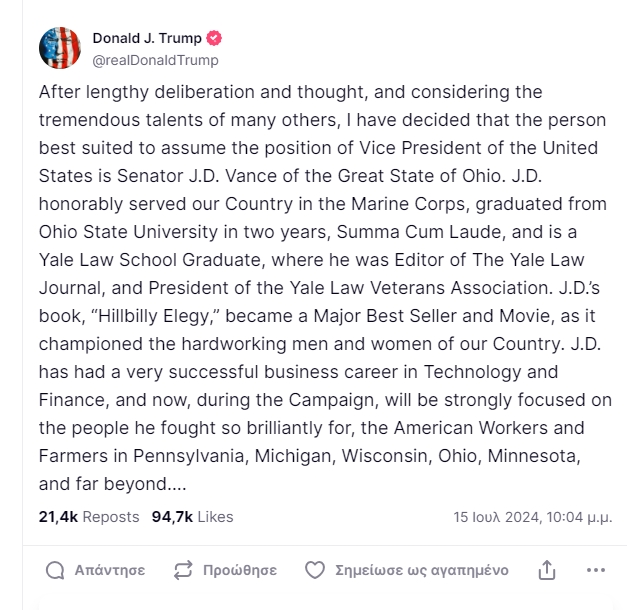View the 94,7k Likes list

[x=192, y=517]
